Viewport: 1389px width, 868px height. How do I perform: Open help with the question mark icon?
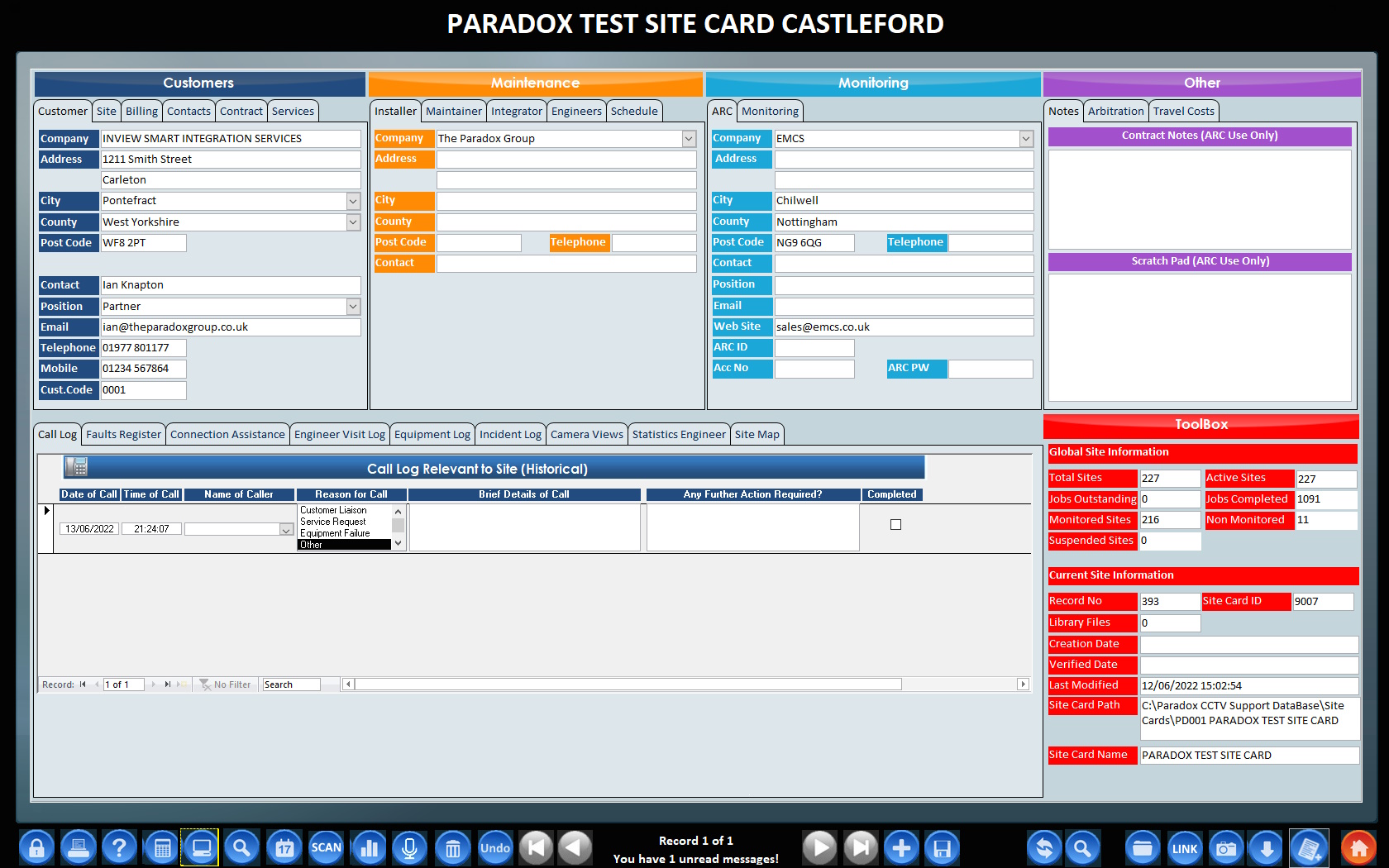coord(119,847)
